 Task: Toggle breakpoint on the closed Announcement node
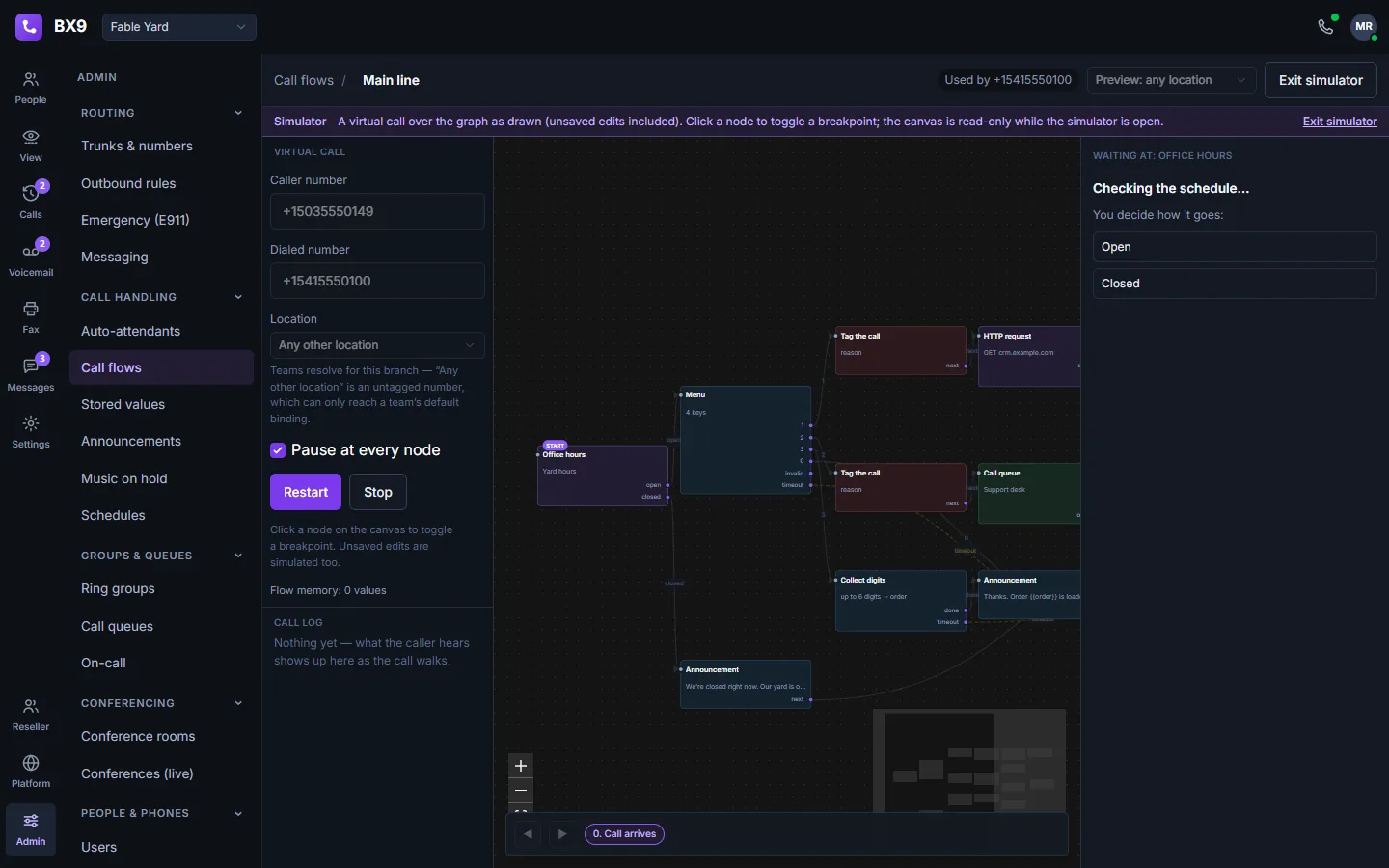point(746,685)
